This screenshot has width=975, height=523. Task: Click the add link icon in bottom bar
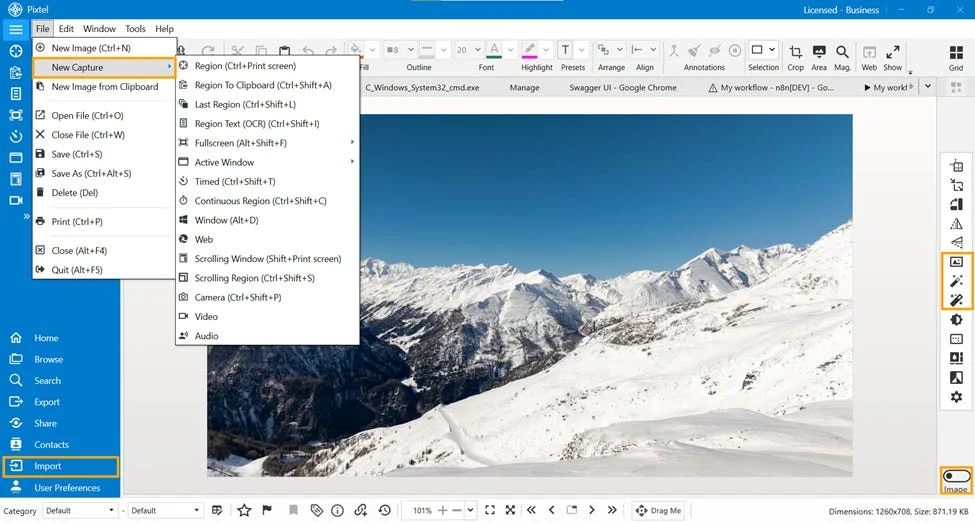pyautogui.click(x=361, y=511)
